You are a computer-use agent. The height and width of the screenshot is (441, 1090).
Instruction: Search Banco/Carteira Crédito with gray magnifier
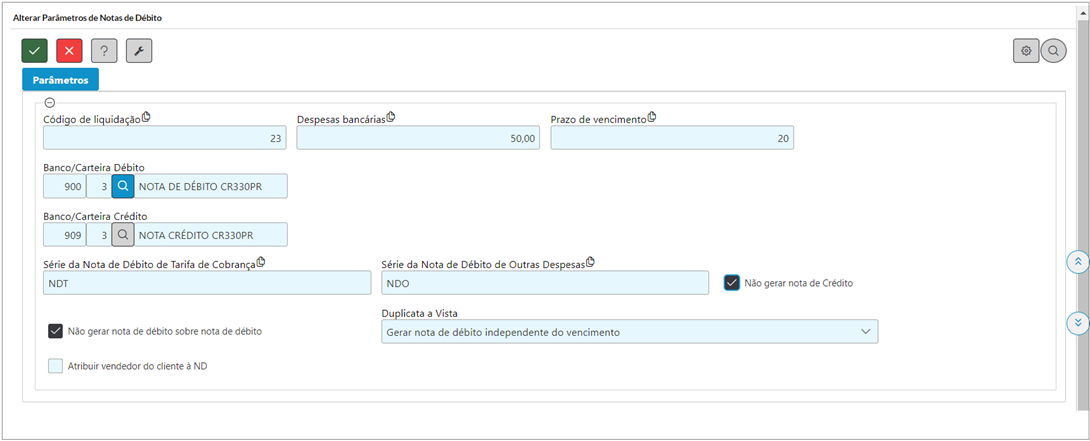coord(122,234)
